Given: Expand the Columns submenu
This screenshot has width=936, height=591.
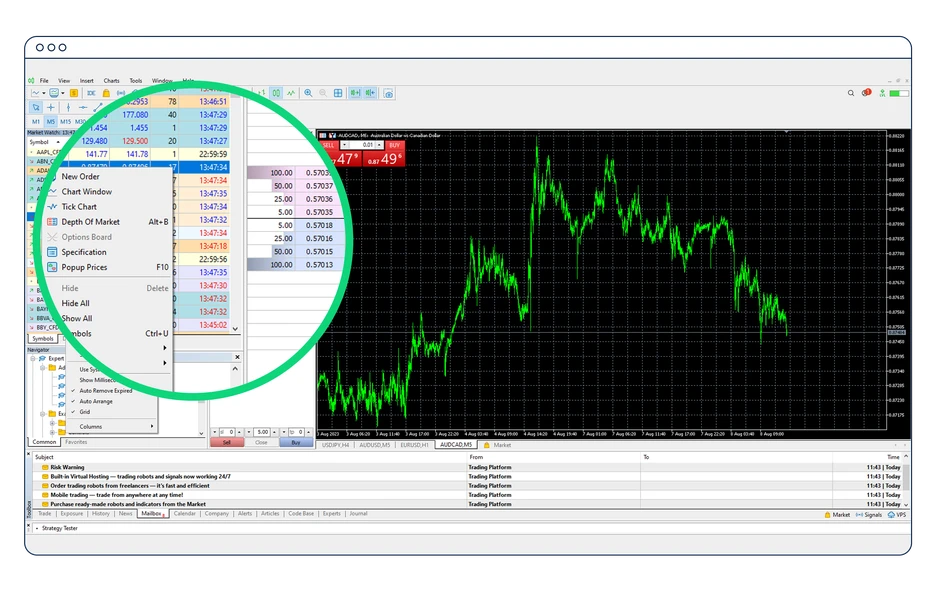Looking at the screenshot, I should 113,426.
